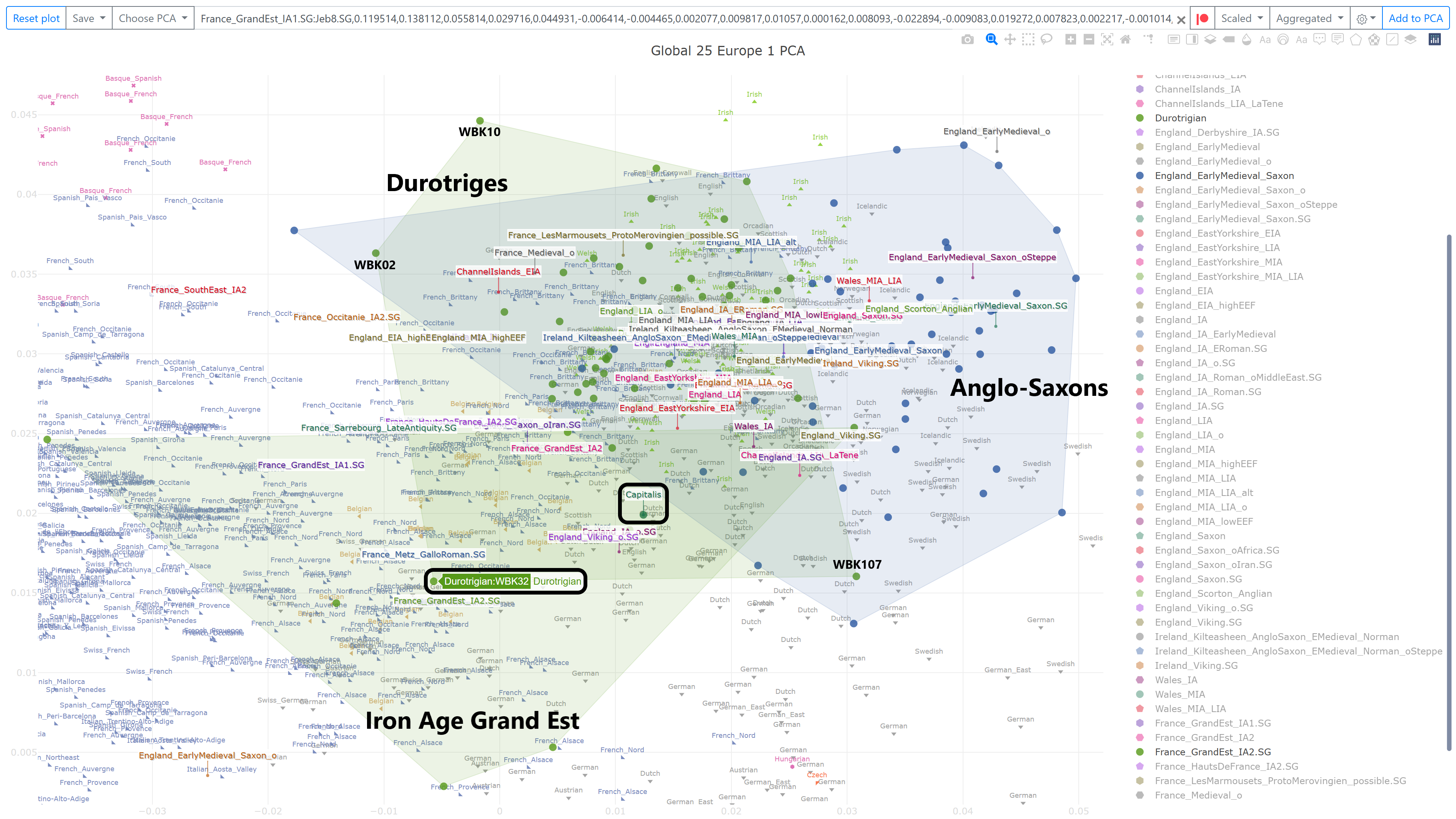Toggle Durotrigian legend entry visibility
The width and height of the screenshot is (1456, 819).
point(1180,118)
